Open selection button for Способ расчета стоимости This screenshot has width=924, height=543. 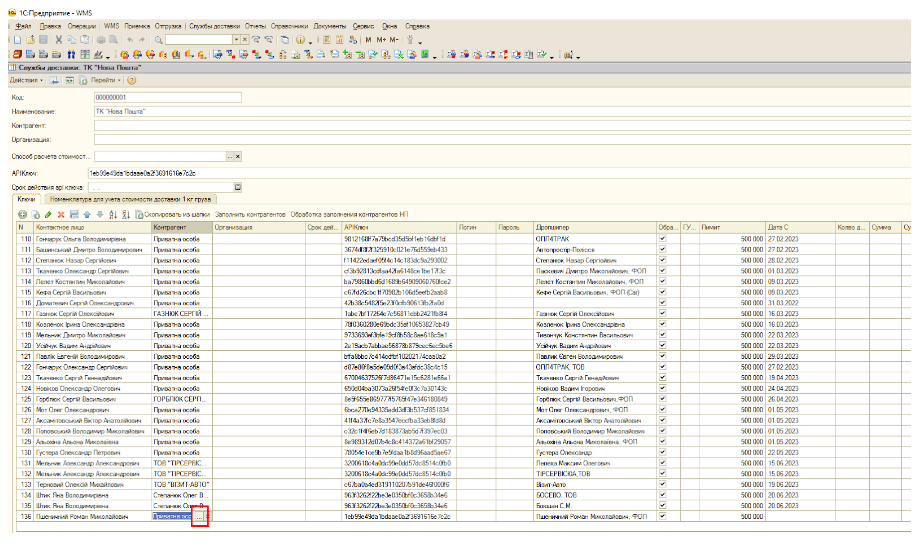[x=231, y=157]
